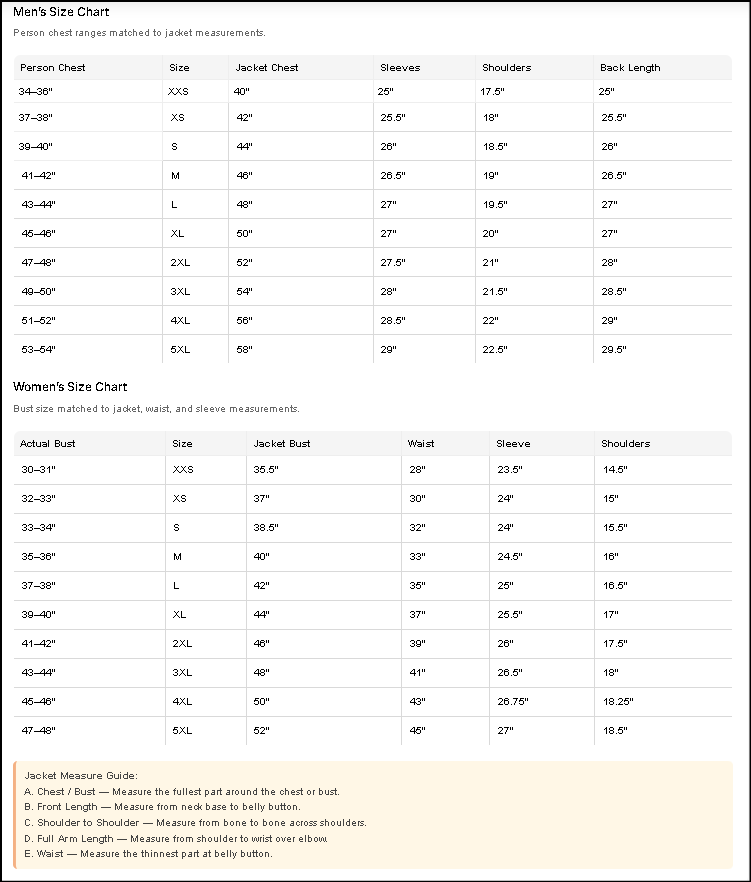Click the Back Length column header
This screenshot has height=882, width=751.
coord(630,68)
